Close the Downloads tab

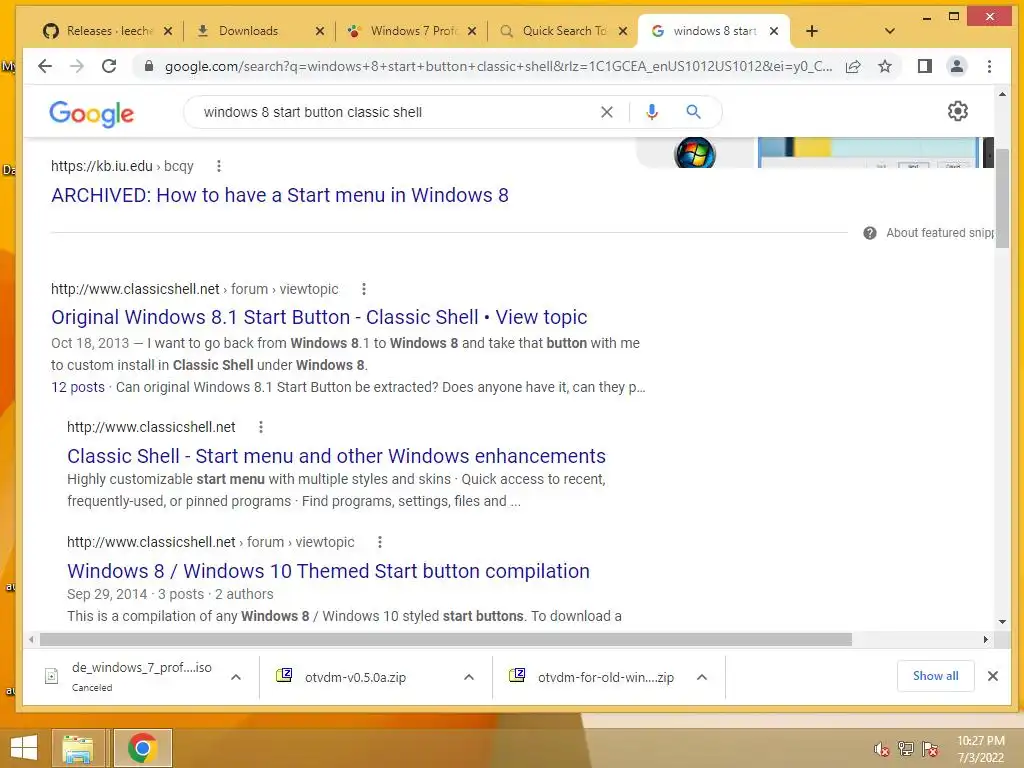point(319,31)
